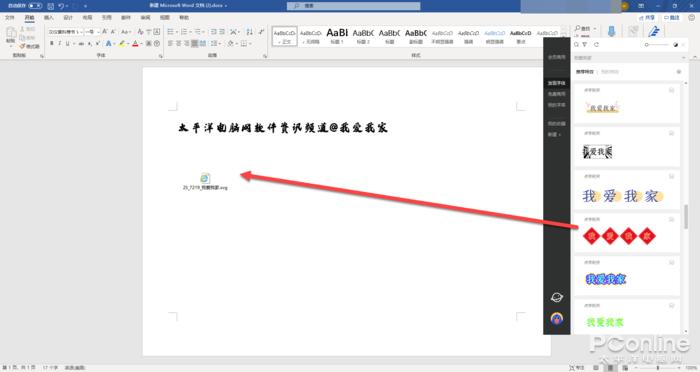Expand the bullet list dropdown arrow
This screenshot has width=700, height=372.
click(177, 32)
